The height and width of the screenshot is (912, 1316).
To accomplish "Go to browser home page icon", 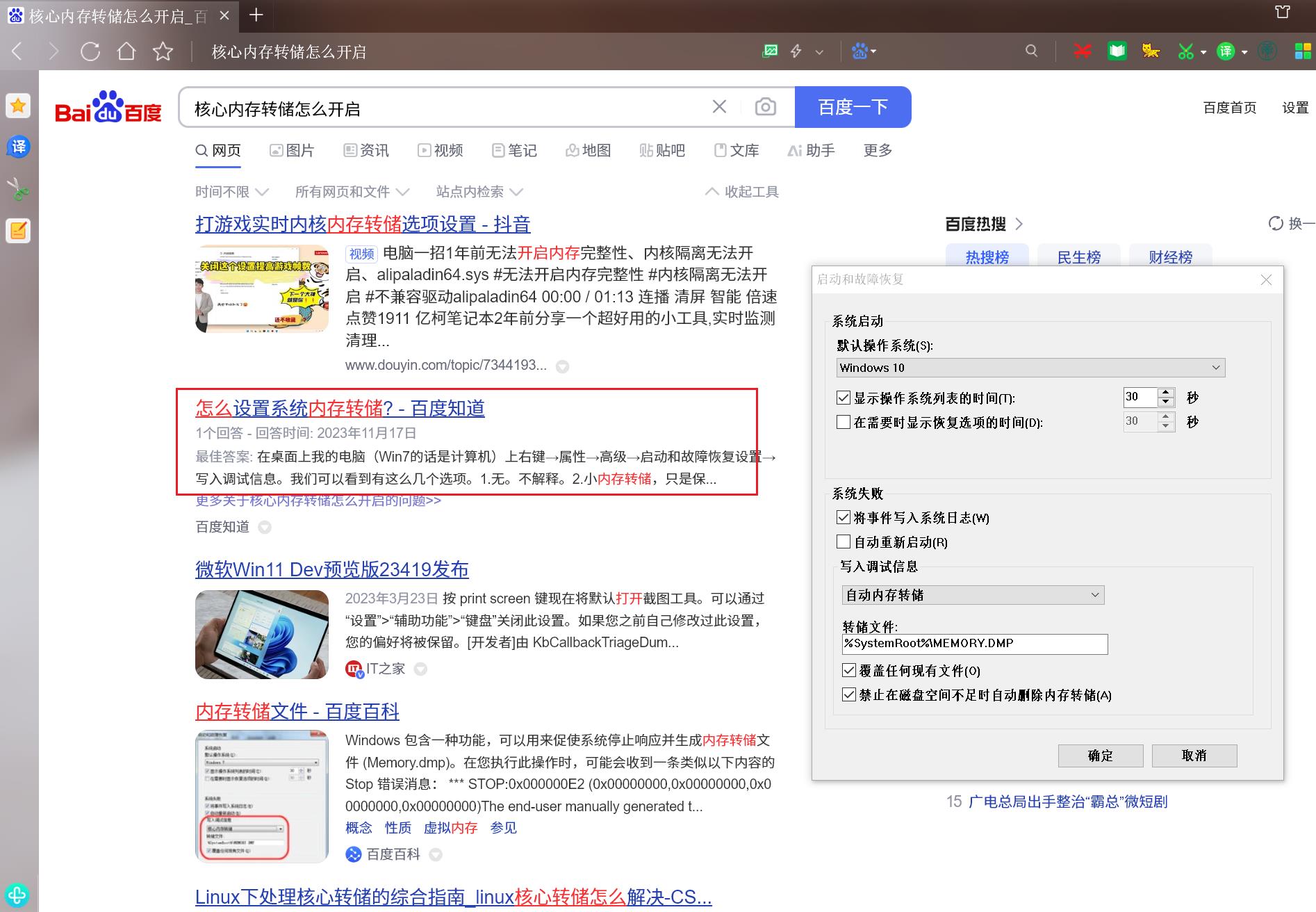I will coord(126,51).
